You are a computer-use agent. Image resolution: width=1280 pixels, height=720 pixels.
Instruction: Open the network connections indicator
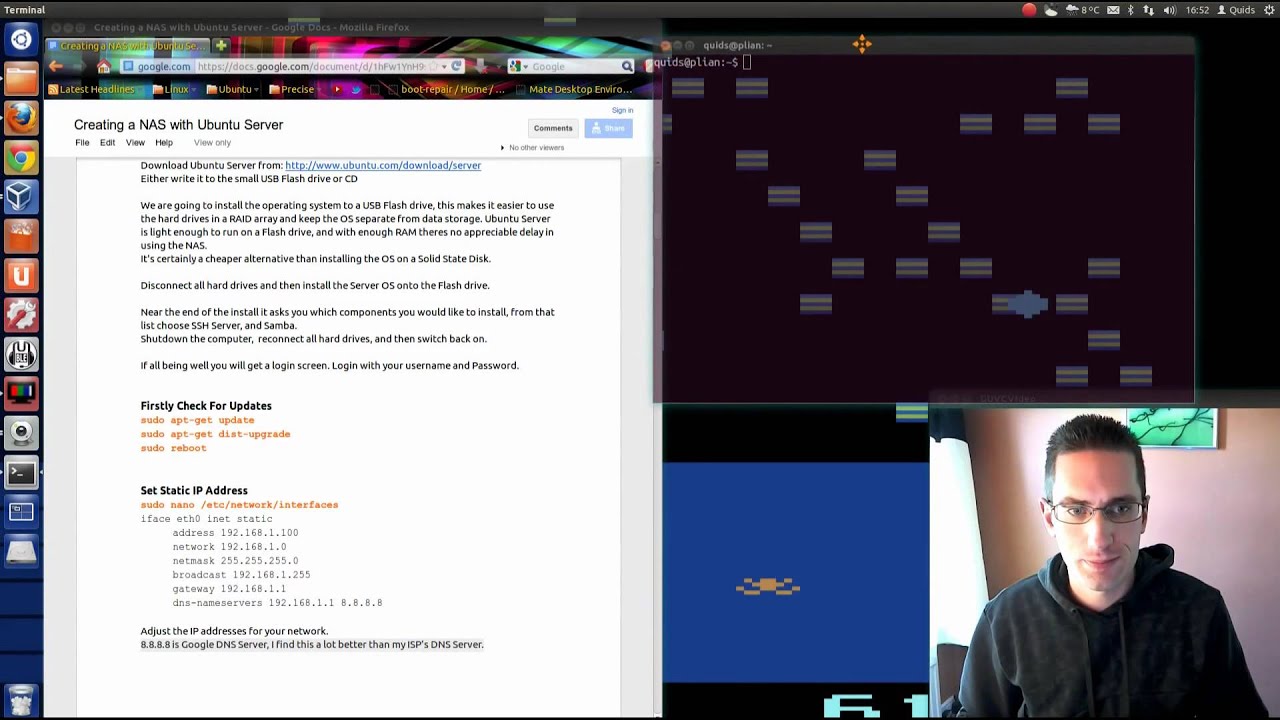pyautogui.click(x=1149, y=10)
